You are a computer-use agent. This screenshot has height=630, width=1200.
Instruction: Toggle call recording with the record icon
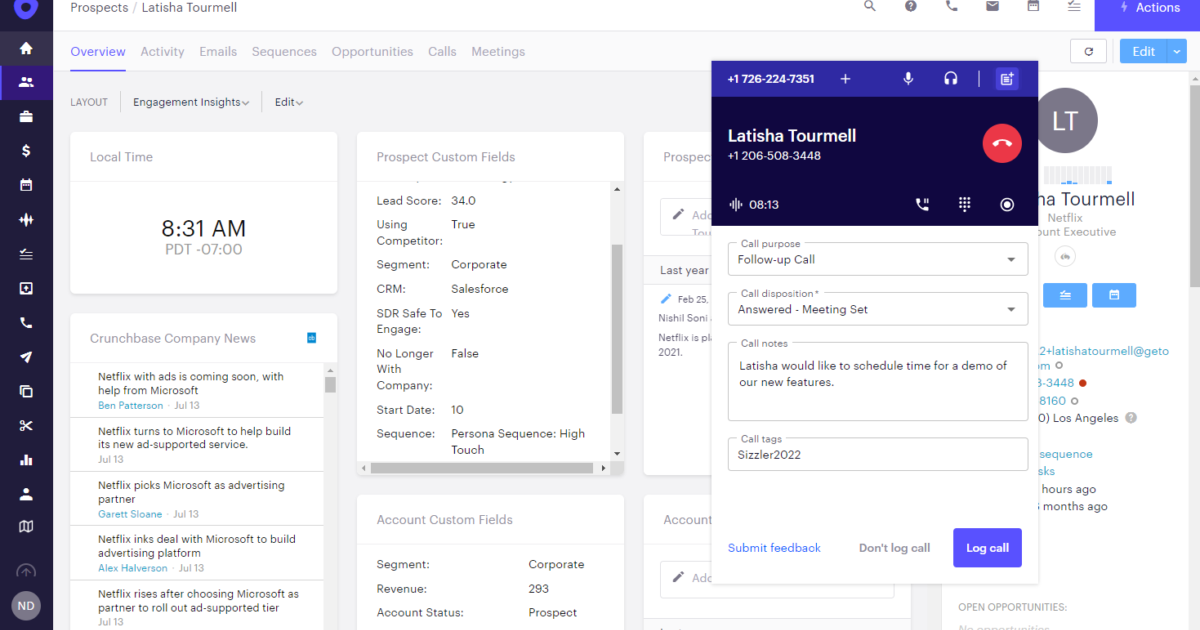tap(1006, 204)
